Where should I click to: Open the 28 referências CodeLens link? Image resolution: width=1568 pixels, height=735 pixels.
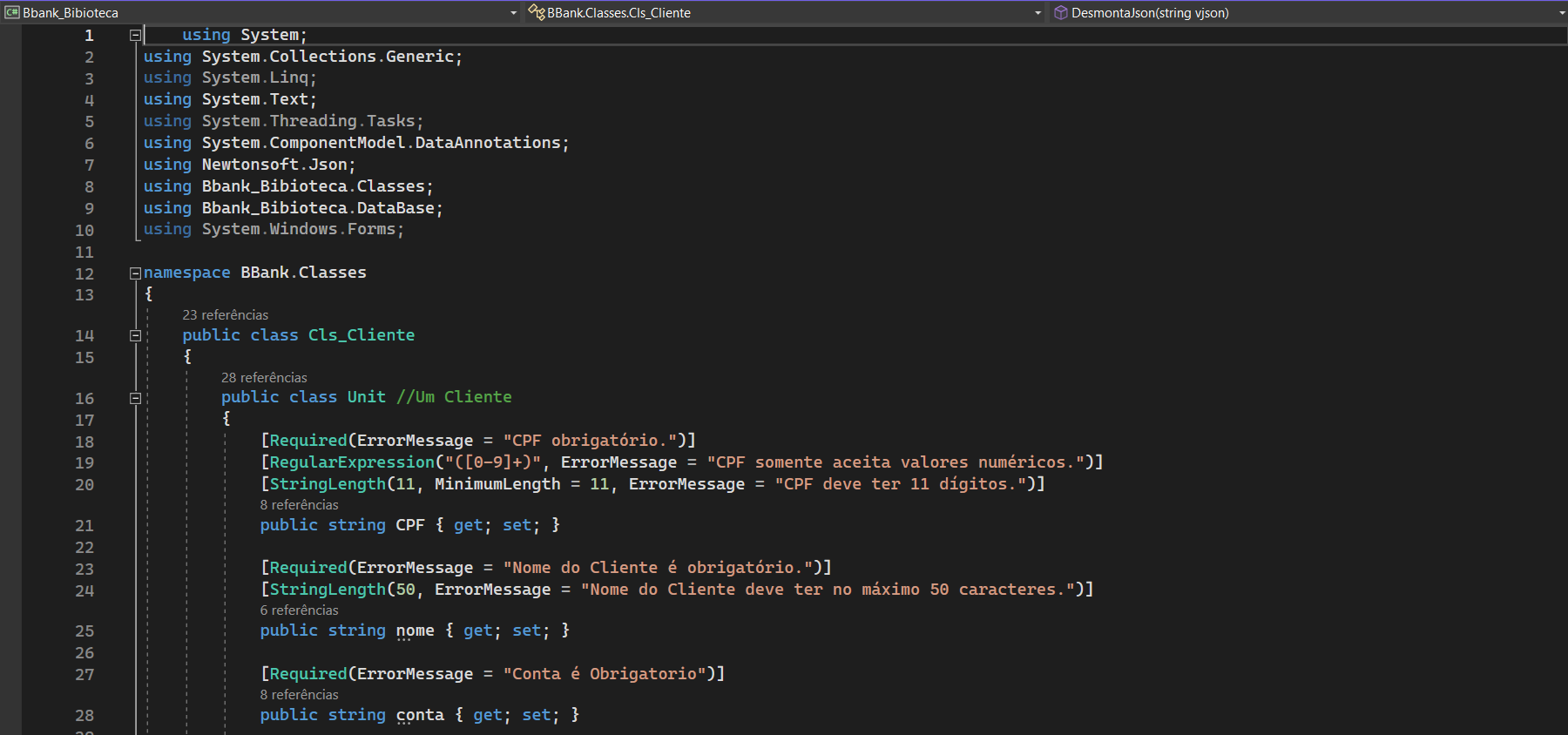(264, 378)
